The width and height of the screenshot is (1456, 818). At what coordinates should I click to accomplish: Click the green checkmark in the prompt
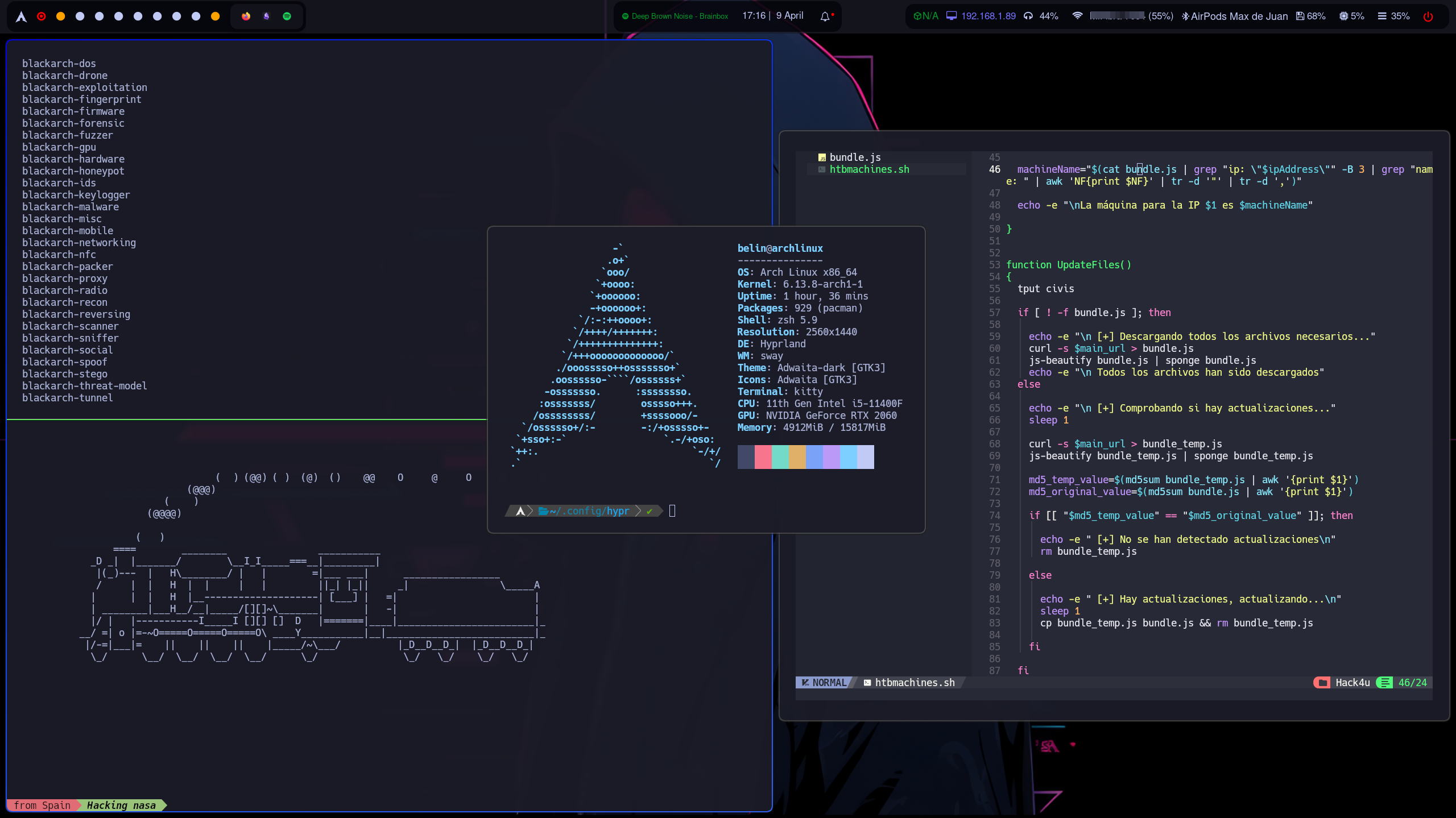650,511
